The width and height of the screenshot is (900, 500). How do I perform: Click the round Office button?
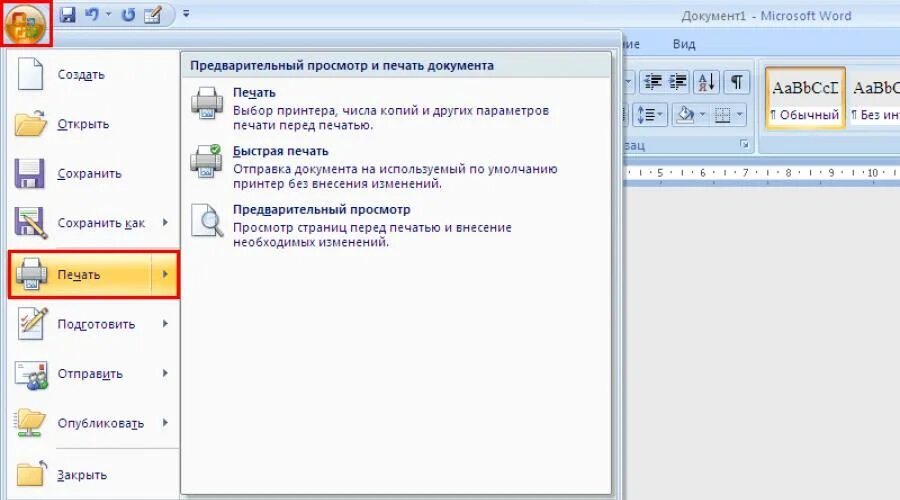tap(26, 24)
